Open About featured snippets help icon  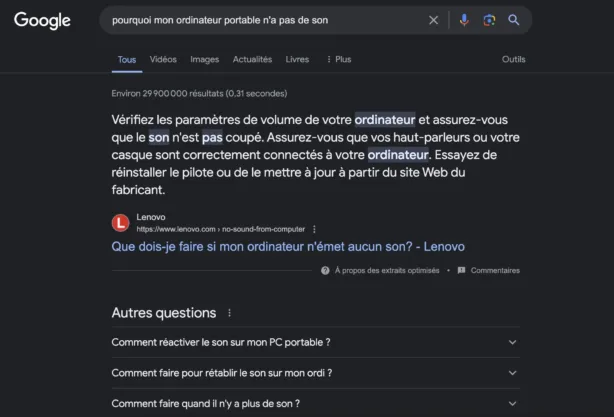[x=325, y=271]
